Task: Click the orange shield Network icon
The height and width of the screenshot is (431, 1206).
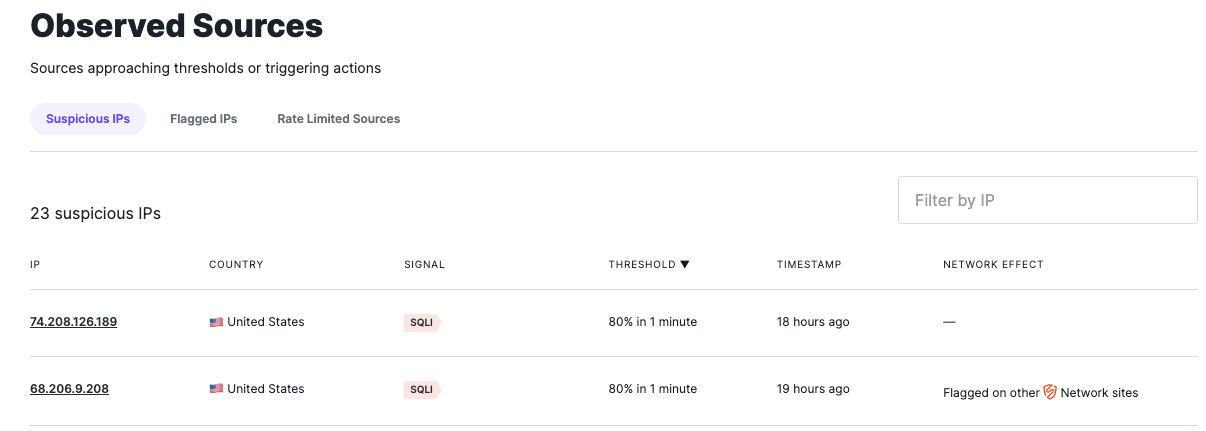Action: click(1050, 392)
